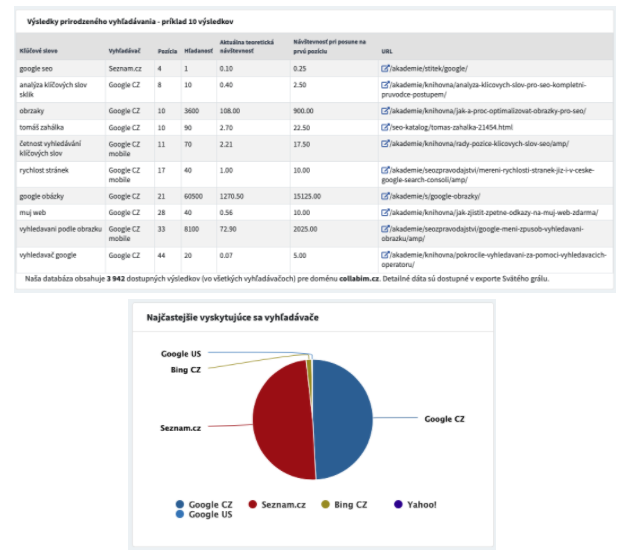Open external link icon for rady-pozice-klicovych-slov URL

pyautogui.click(x=385, y=143)
